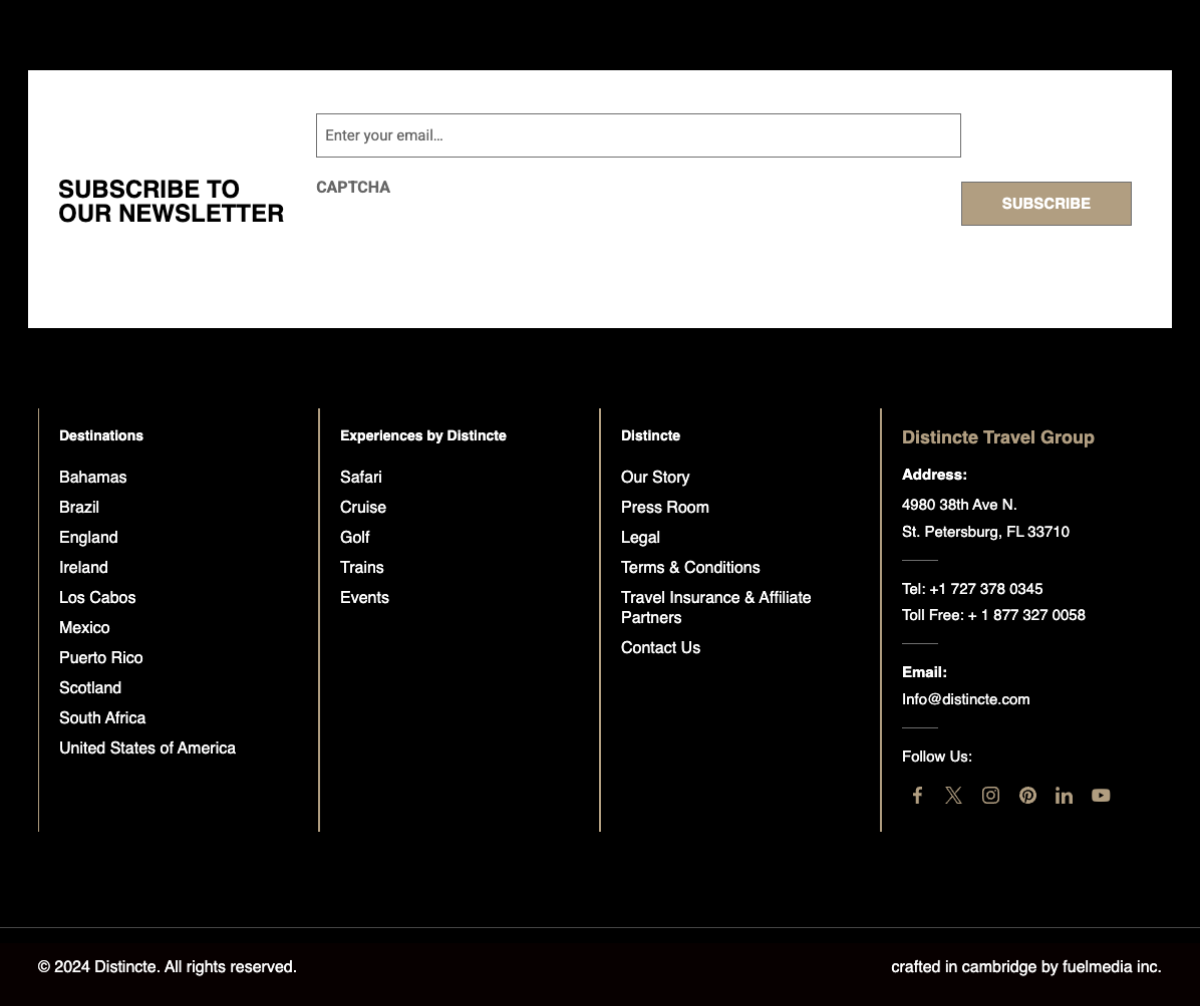1200x1006 pixels.
Task: Open the Brazil destination link
Action: (x=79, y=507)
